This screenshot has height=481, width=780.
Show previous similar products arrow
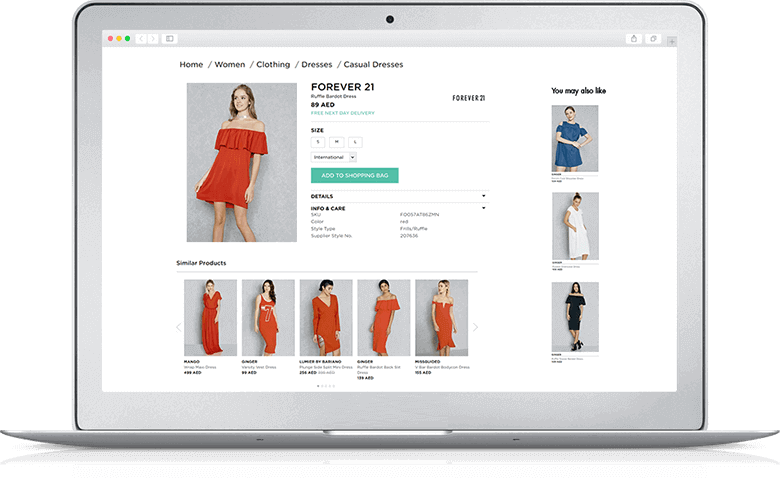click(179, 327)
